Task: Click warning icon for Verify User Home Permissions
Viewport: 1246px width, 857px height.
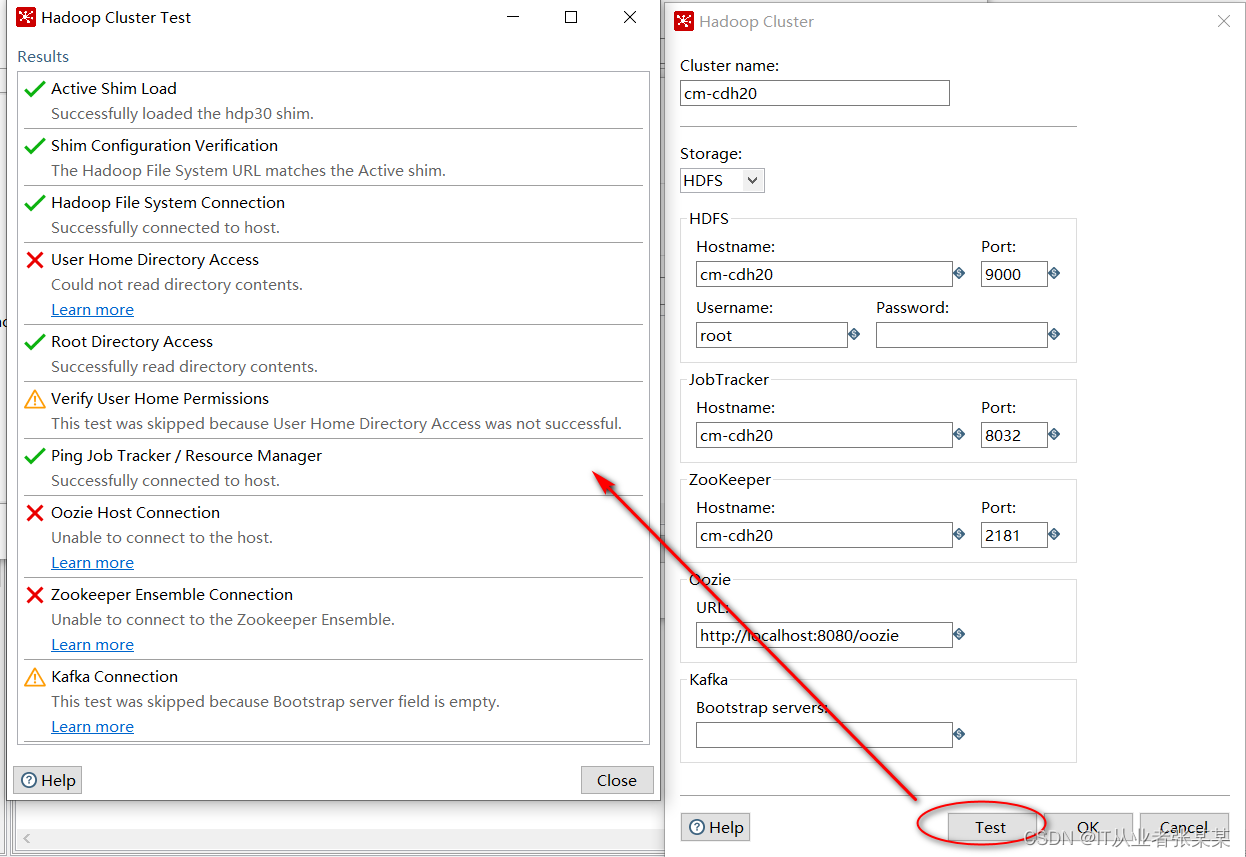Action: click(35, 399)
